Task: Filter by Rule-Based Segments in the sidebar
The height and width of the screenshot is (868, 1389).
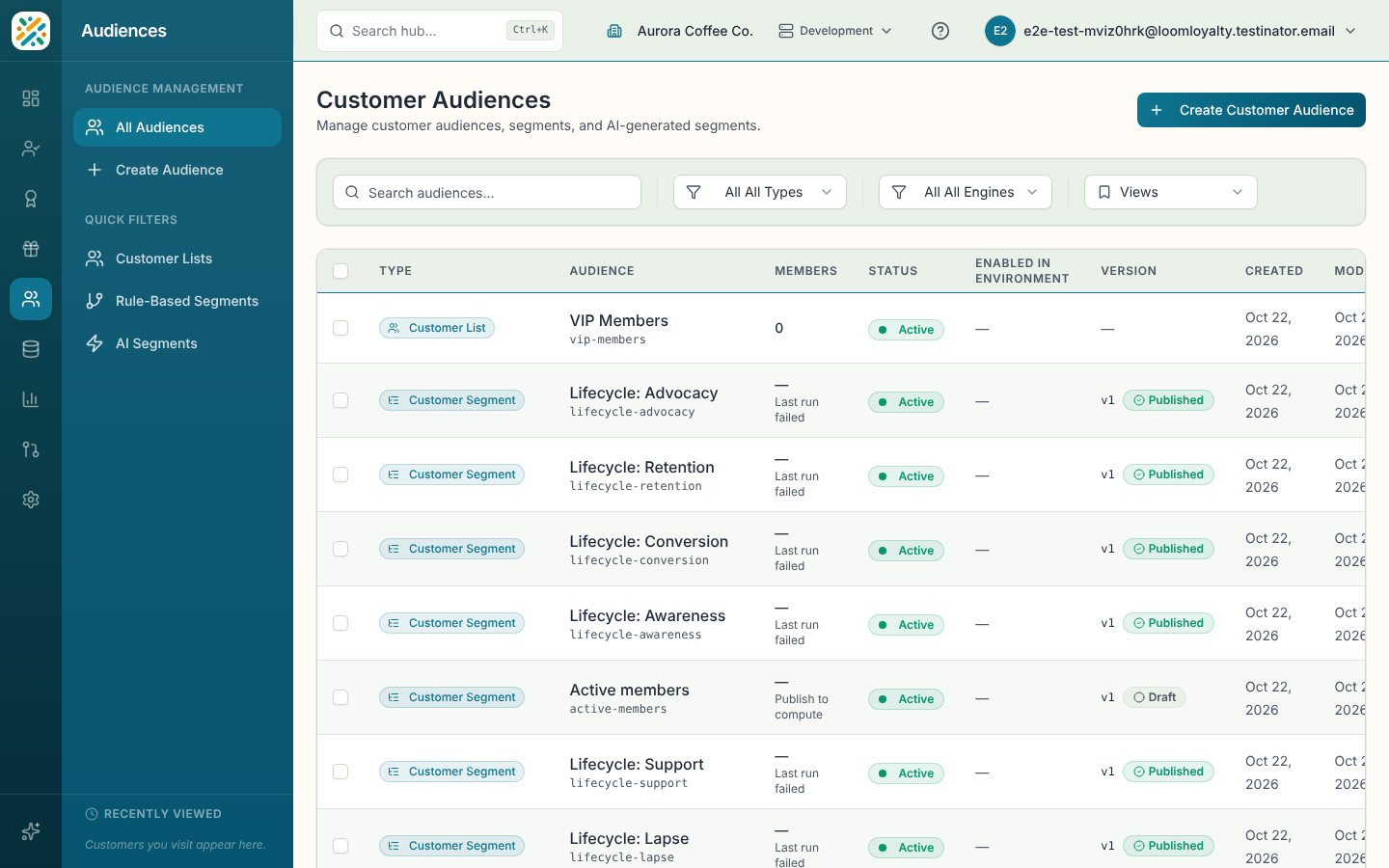Action: [x=177, y=301]
